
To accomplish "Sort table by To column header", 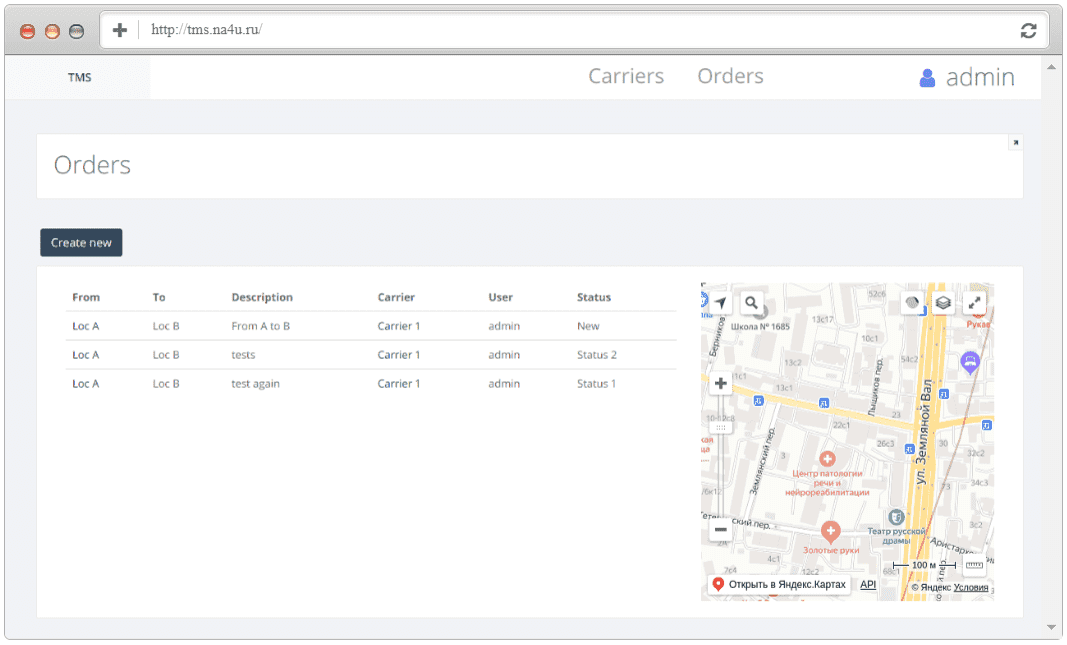I will (159, 297).
